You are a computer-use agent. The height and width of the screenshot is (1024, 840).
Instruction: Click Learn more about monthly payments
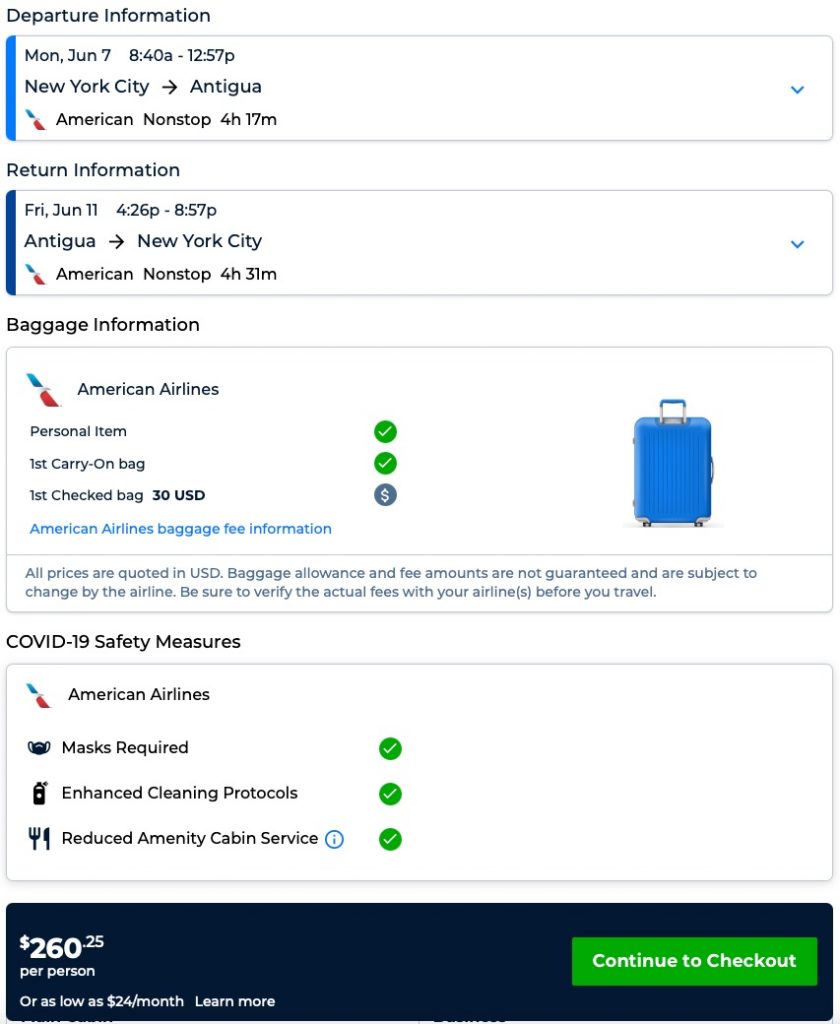(x=235, y=1001)
